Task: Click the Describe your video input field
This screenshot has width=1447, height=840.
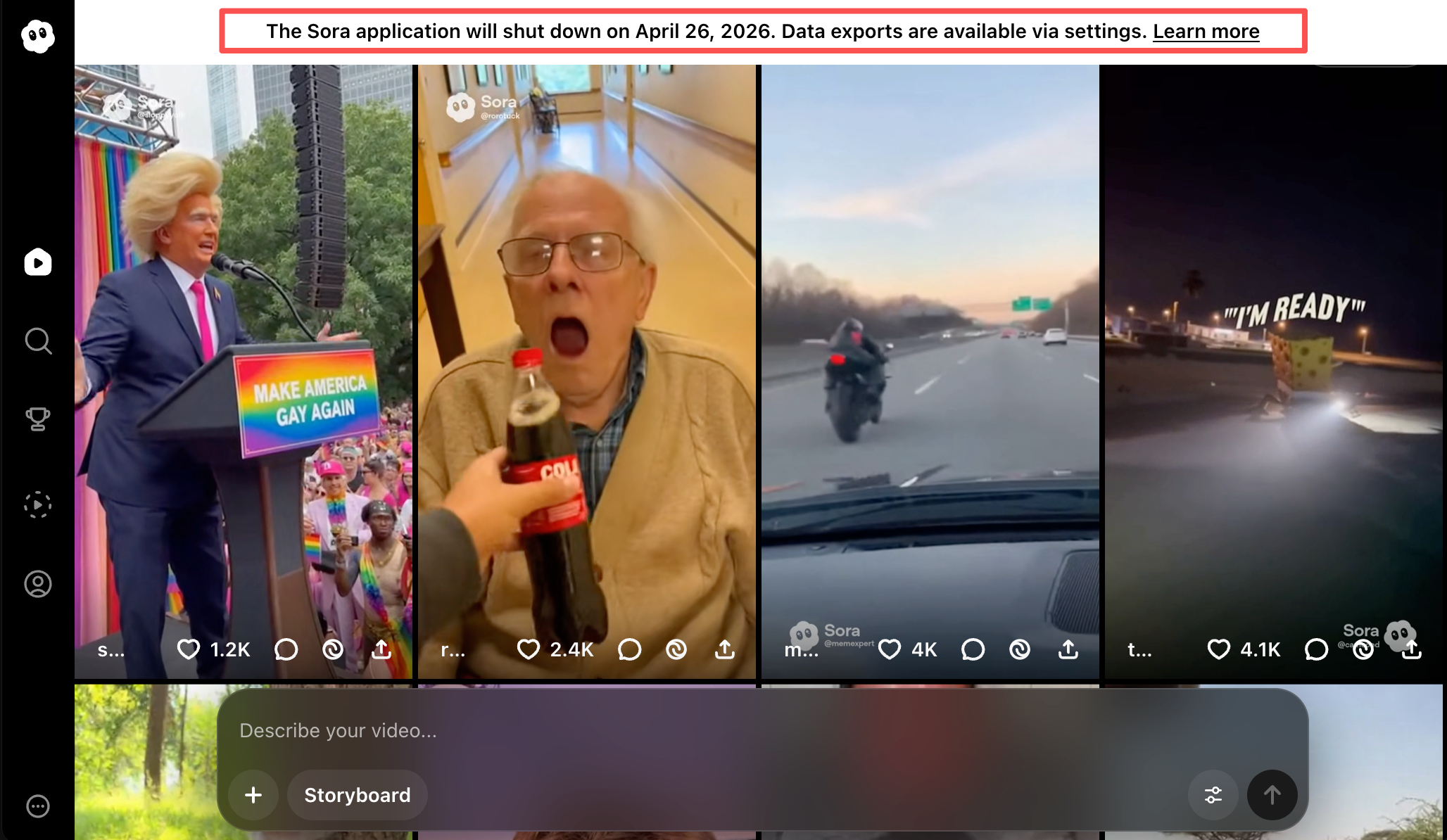Action: 633,730
